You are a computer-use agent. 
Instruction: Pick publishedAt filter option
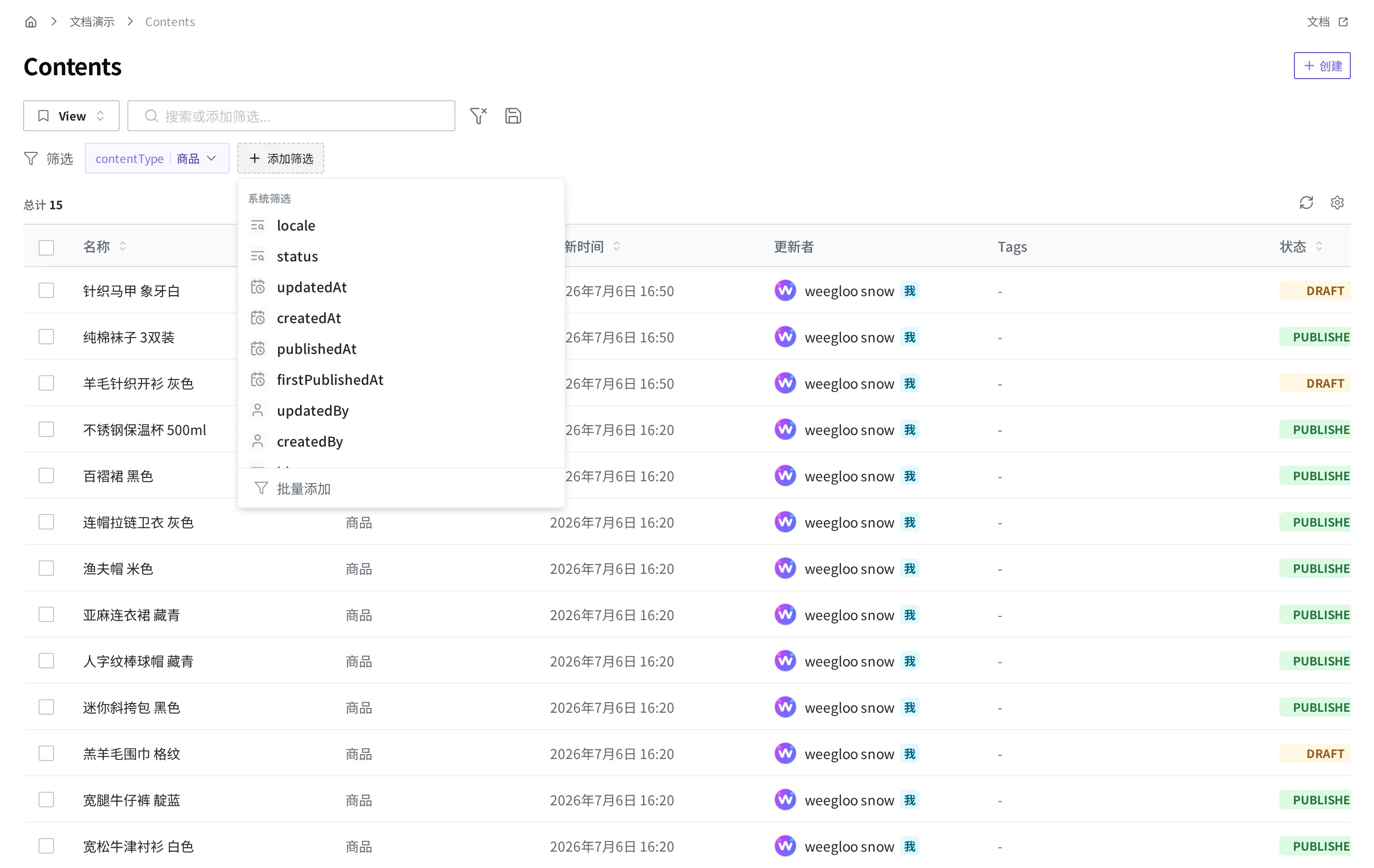401,349
